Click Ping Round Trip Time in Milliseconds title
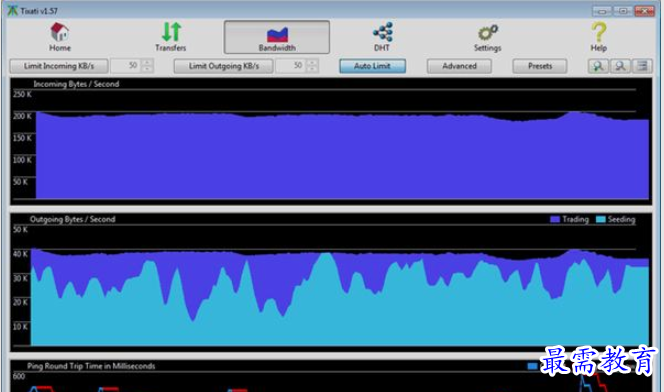The height and width of the screenshot is (392, 664). click(x=91, y=366)
